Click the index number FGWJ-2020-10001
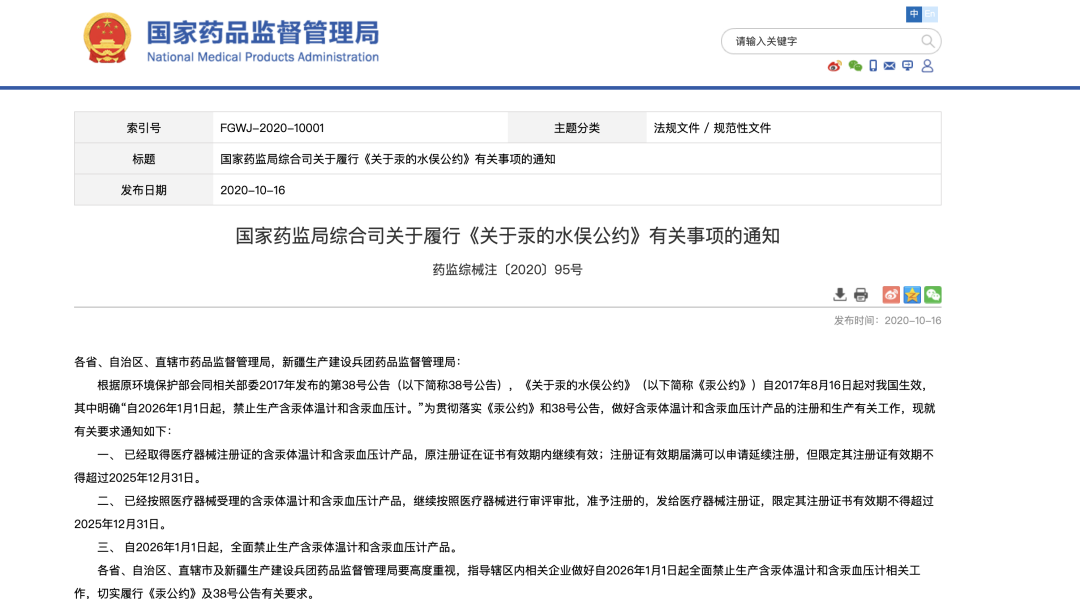The width and height of the screenshot is (1080, 599). click(x=272, y=128)
